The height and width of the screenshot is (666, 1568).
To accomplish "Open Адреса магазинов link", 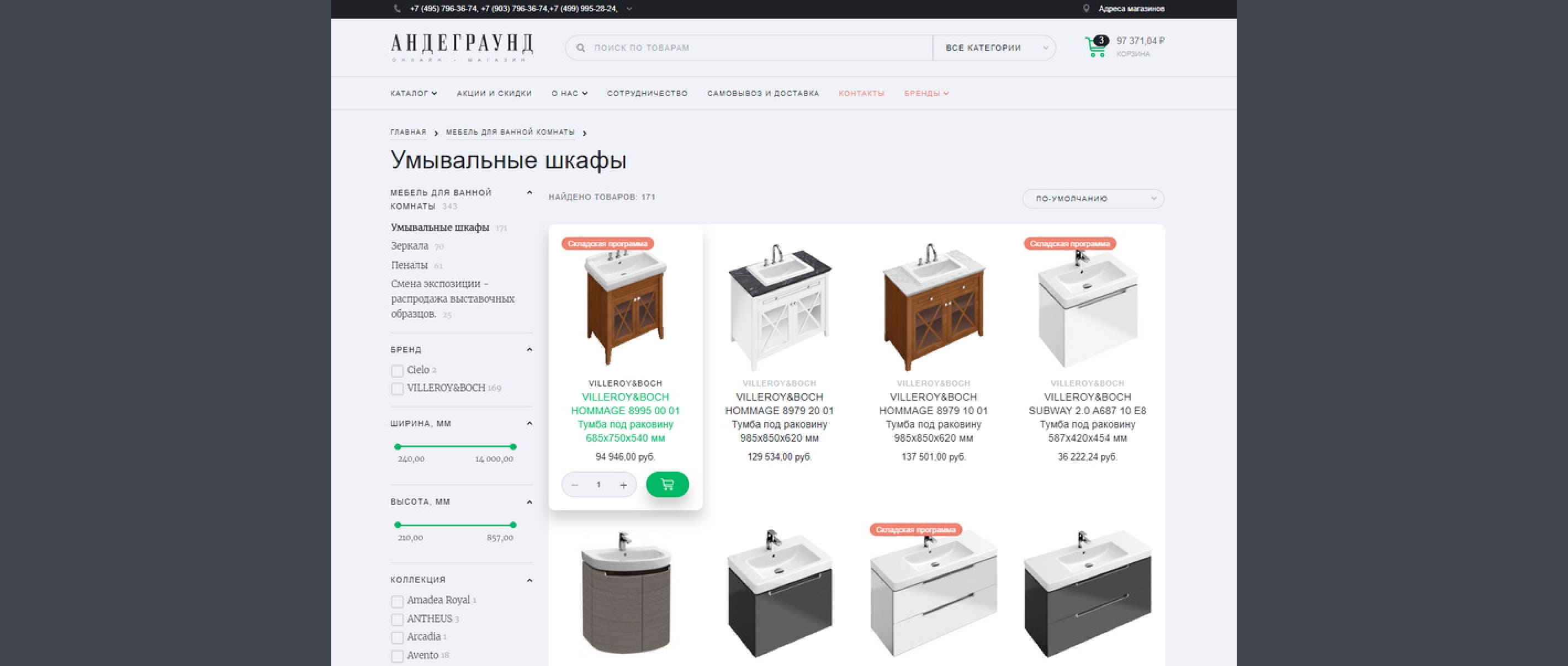I will tap(1131, 8).
